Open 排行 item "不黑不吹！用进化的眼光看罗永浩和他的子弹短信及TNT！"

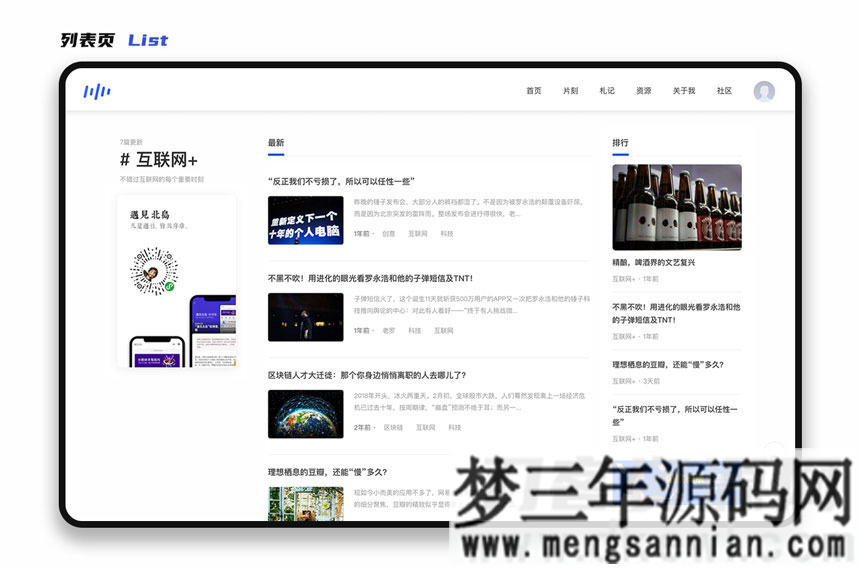(x=676, y=313)
